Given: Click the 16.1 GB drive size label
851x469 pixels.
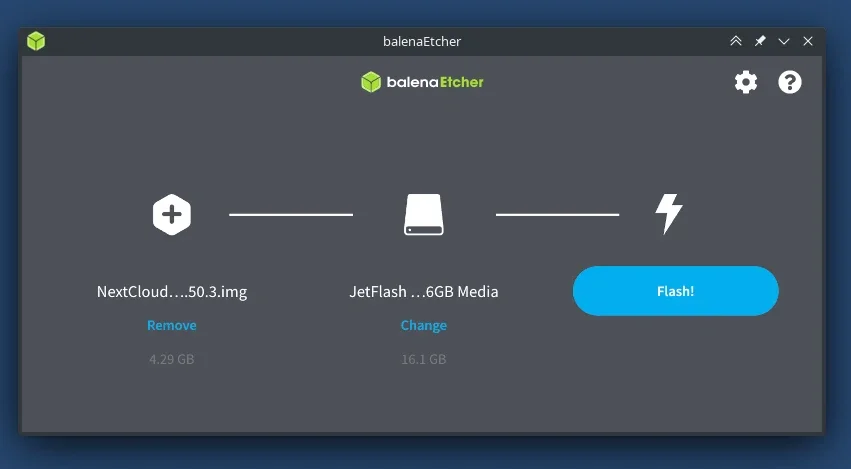Looking at the screenshot, I should [x=424, y=359].
